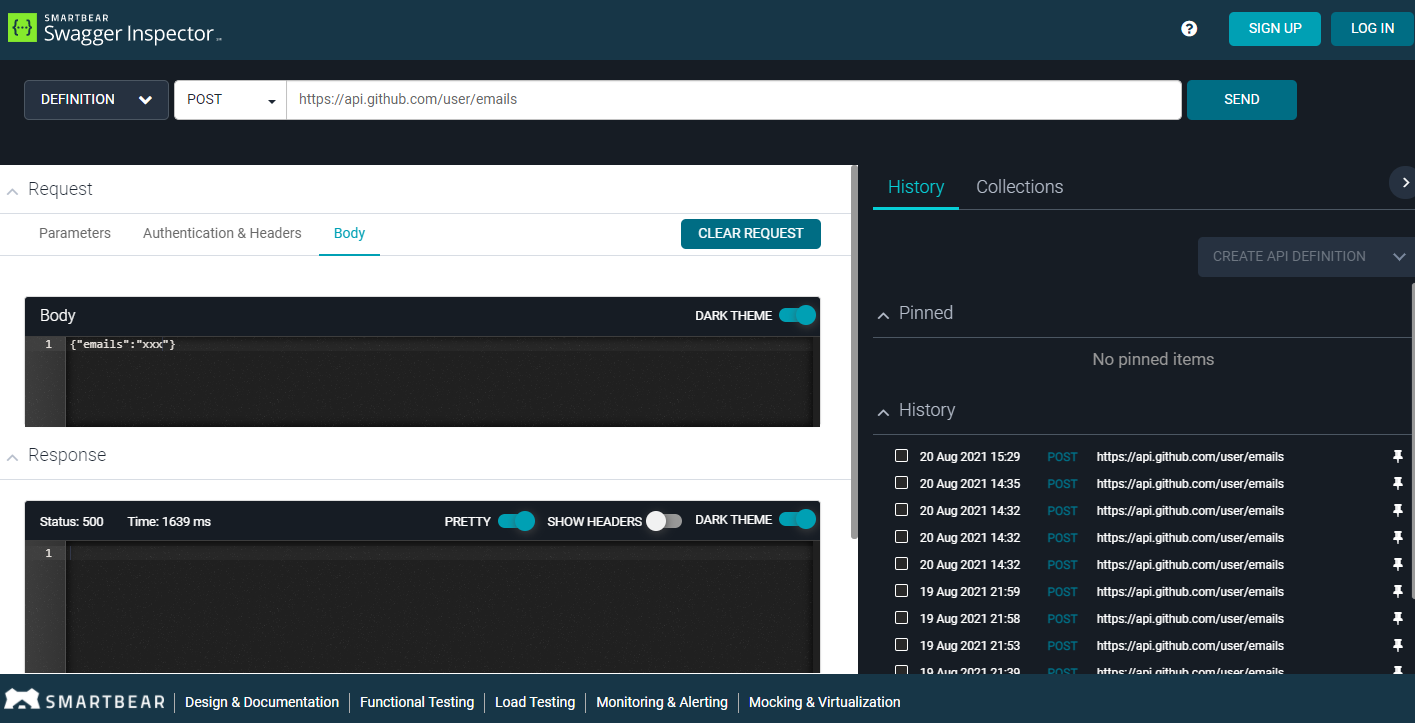Toggle Dark Theme in Body editor
Image resolution: width=1415 pixels, height=723 pixels.
(x=797, y=315)
